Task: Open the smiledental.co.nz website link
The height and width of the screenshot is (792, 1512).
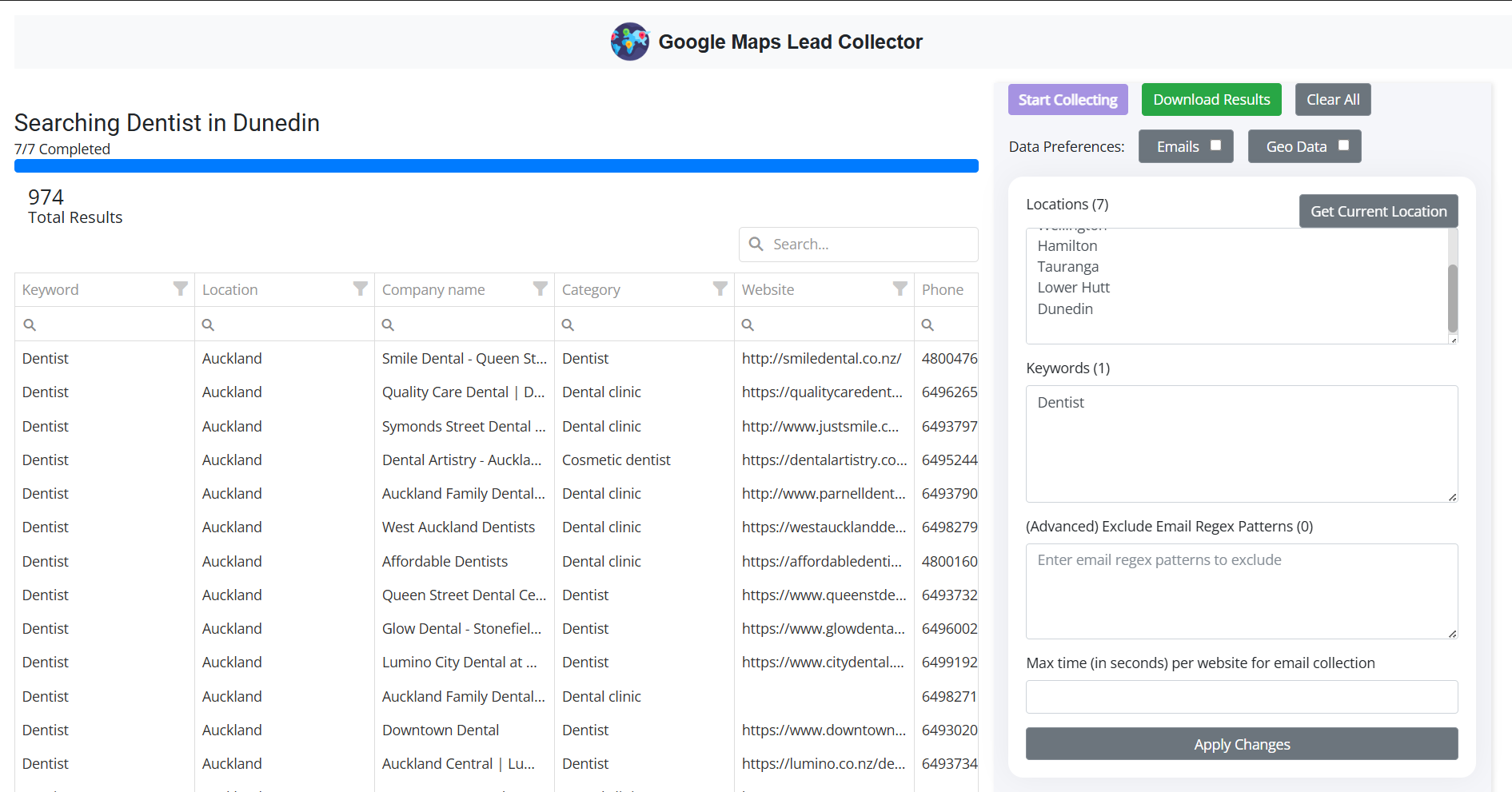Action: pyautogui.click(x=821, y=358)
